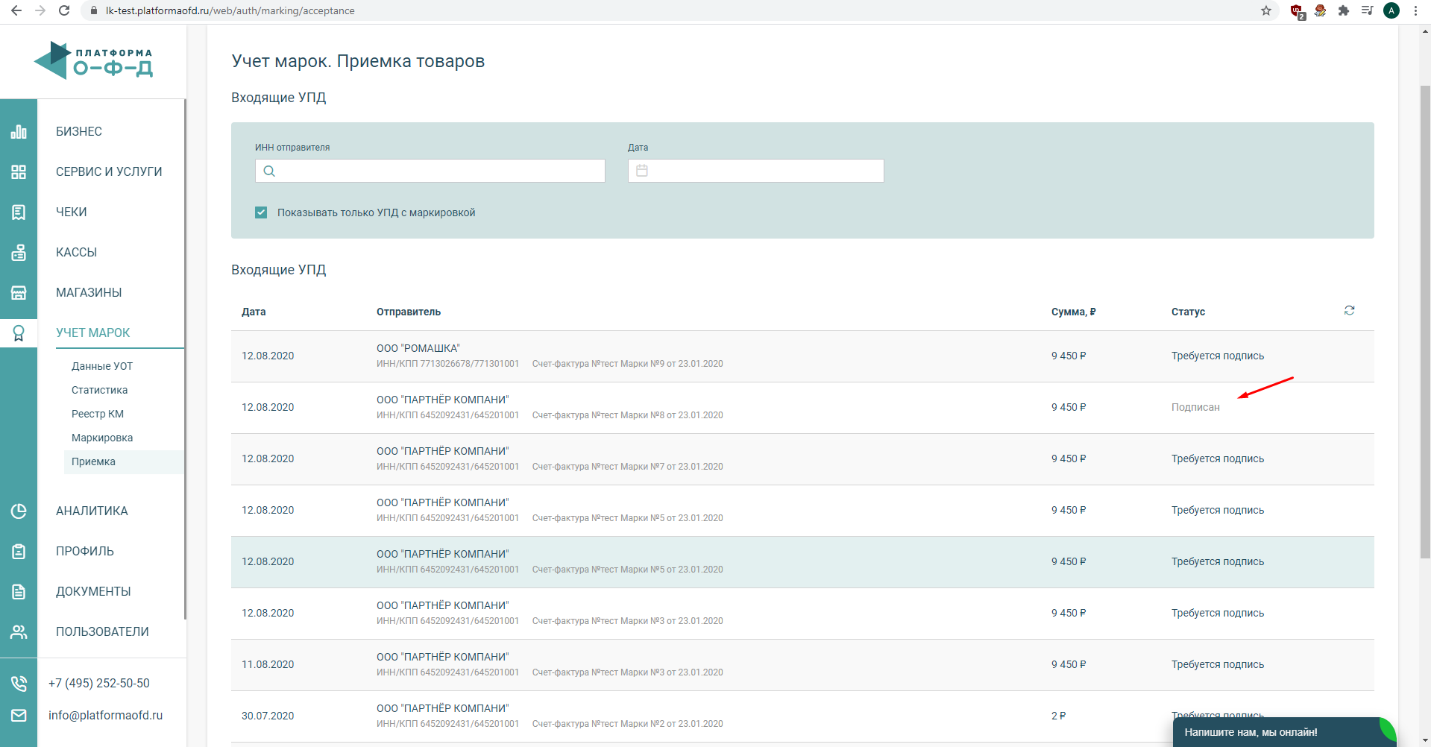The image size is (1431, 747).
Task: Click Требуется подпись for invoice №7
Action: [1218, 459]
